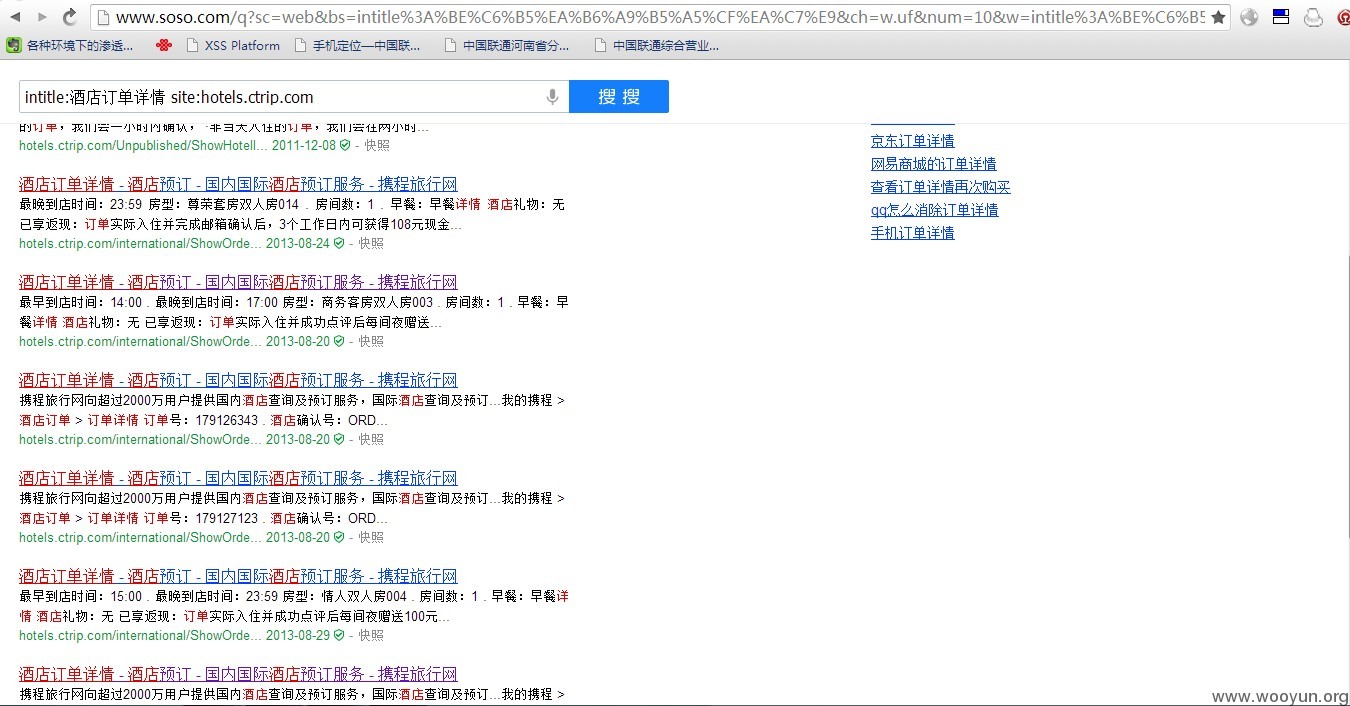Click the printer-like extension icon in the toolbar
The width and height of the screenshot is (1350, 706).
click(1313, 17)
